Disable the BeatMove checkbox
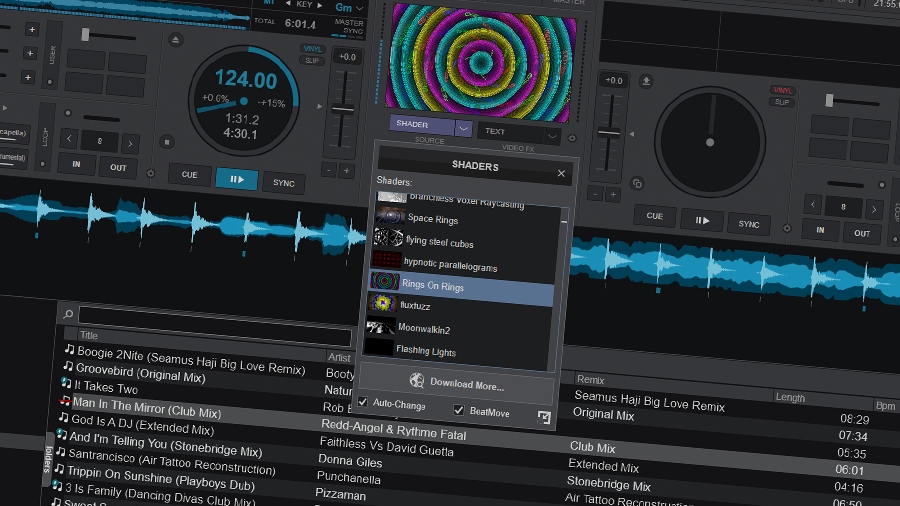The width and height of the screenshot is (900, 506). [x=459, y=410]
